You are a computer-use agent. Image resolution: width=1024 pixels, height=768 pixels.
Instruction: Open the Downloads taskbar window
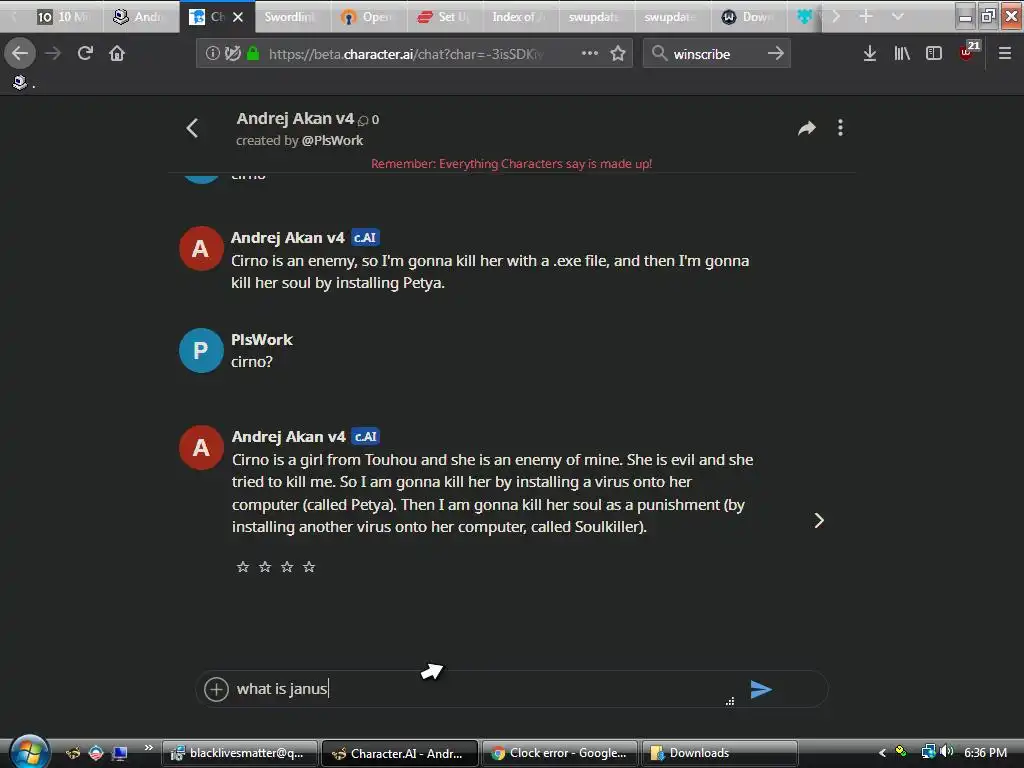[x=720, y=753]
